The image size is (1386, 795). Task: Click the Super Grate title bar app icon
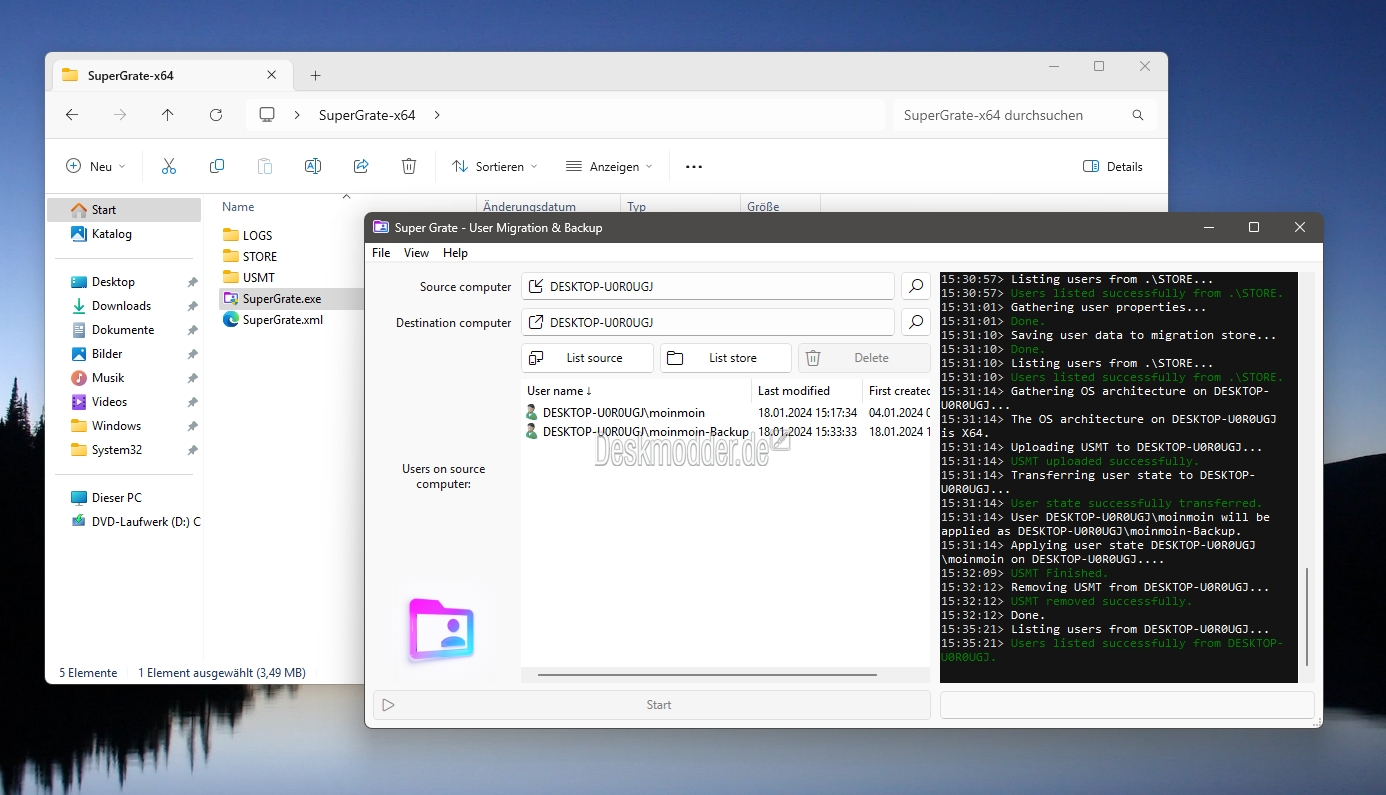[381, 227]
